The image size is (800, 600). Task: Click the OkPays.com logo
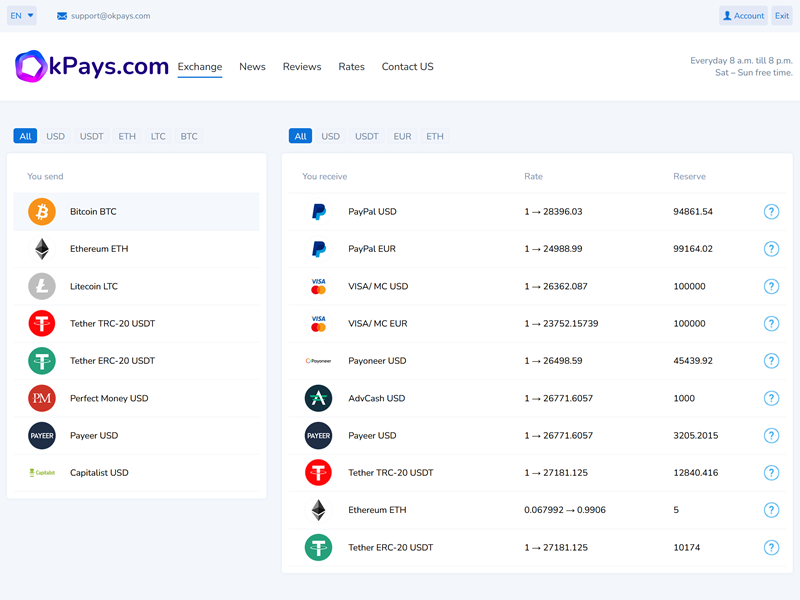tap(92, 66)
